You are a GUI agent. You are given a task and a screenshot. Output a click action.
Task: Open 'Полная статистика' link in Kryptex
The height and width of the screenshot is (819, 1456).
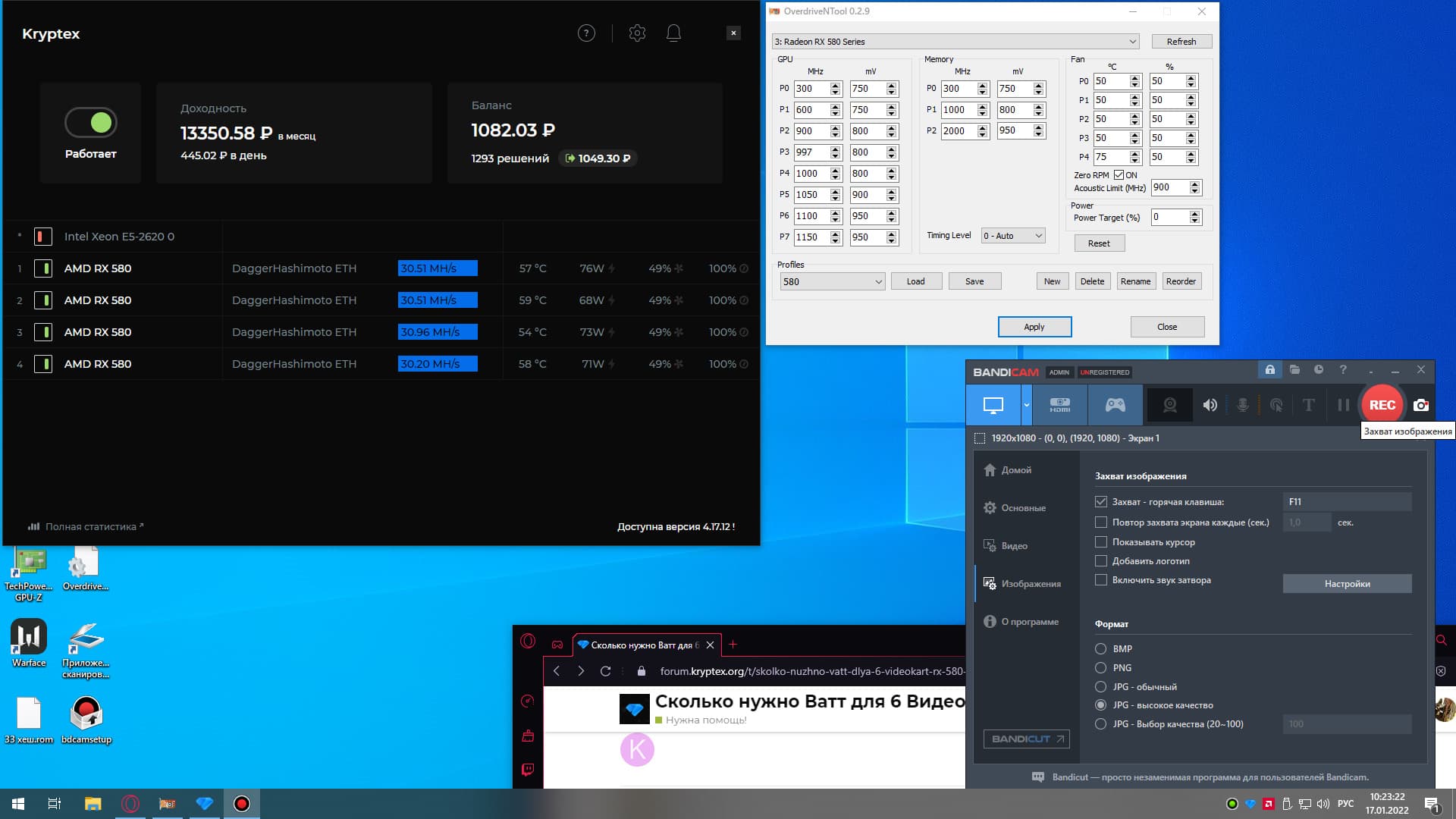(86, 526)
